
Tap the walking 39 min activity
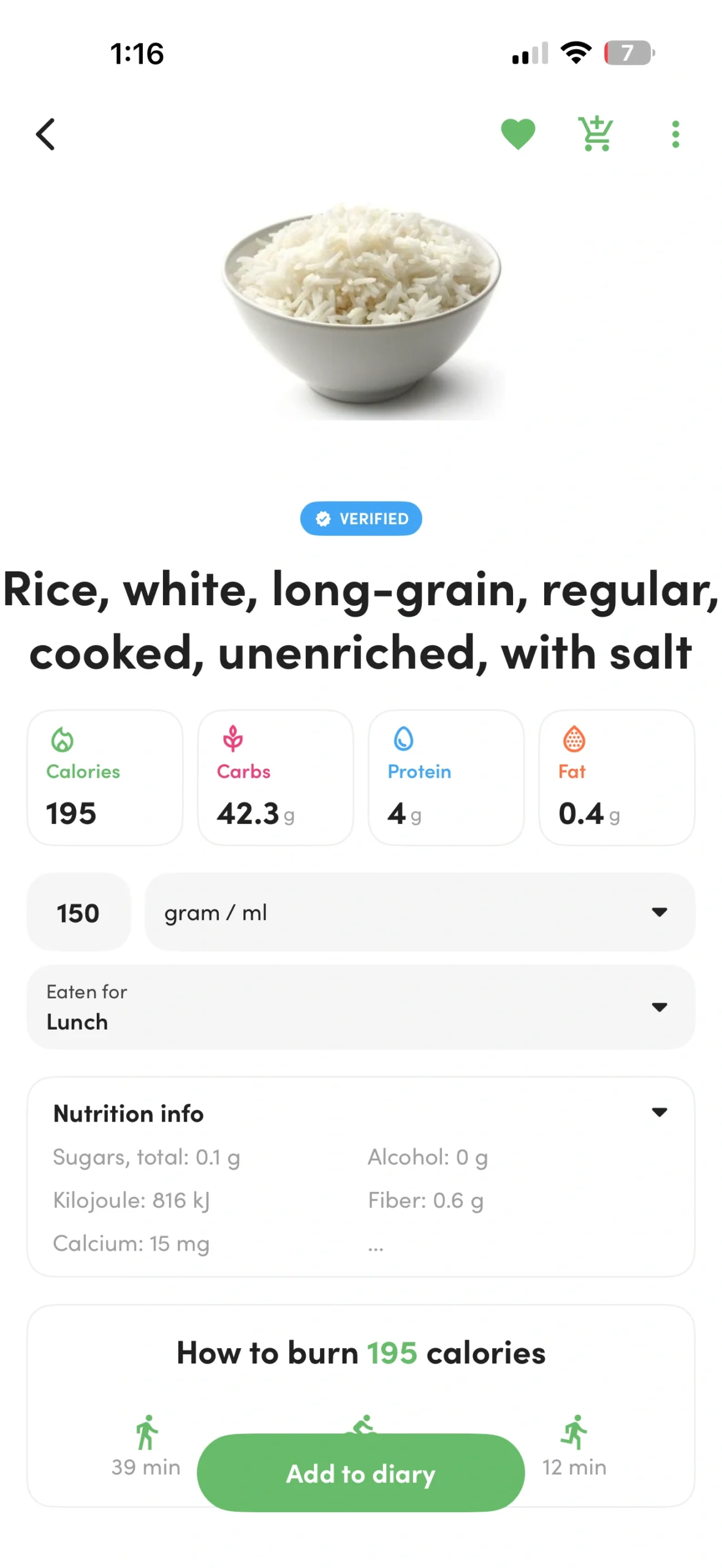(146, 1445)
